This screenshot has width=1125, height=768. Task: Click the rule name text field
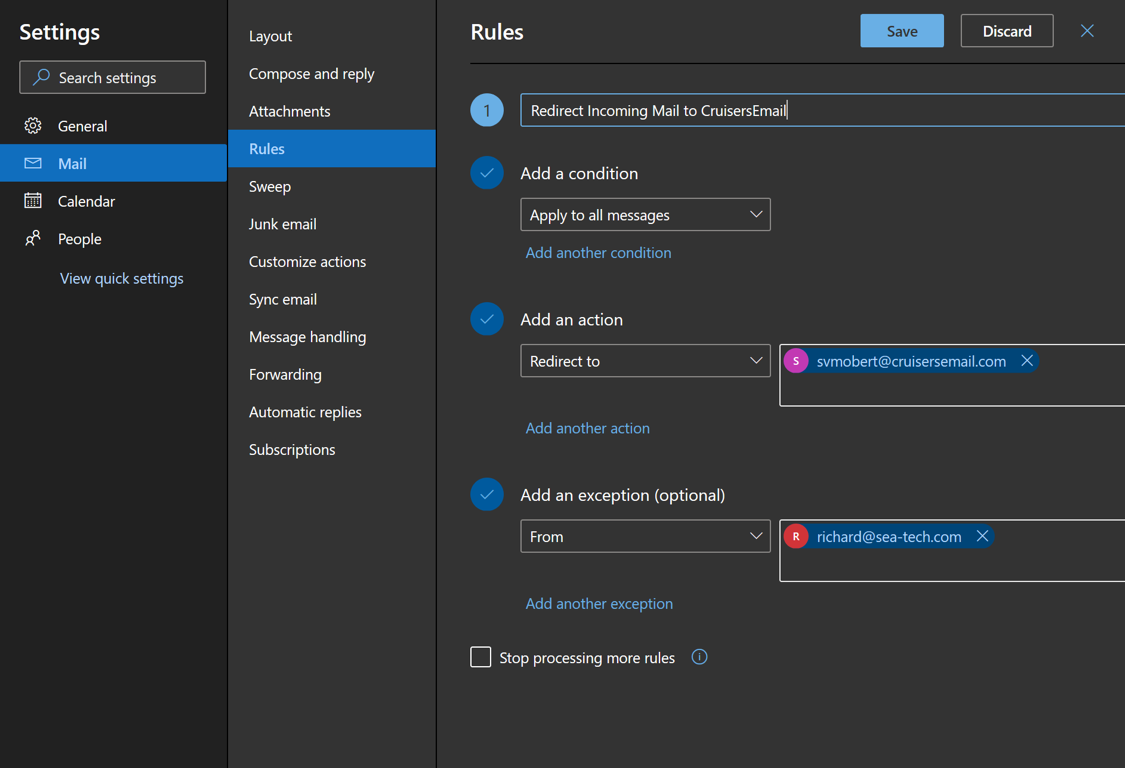820,110
